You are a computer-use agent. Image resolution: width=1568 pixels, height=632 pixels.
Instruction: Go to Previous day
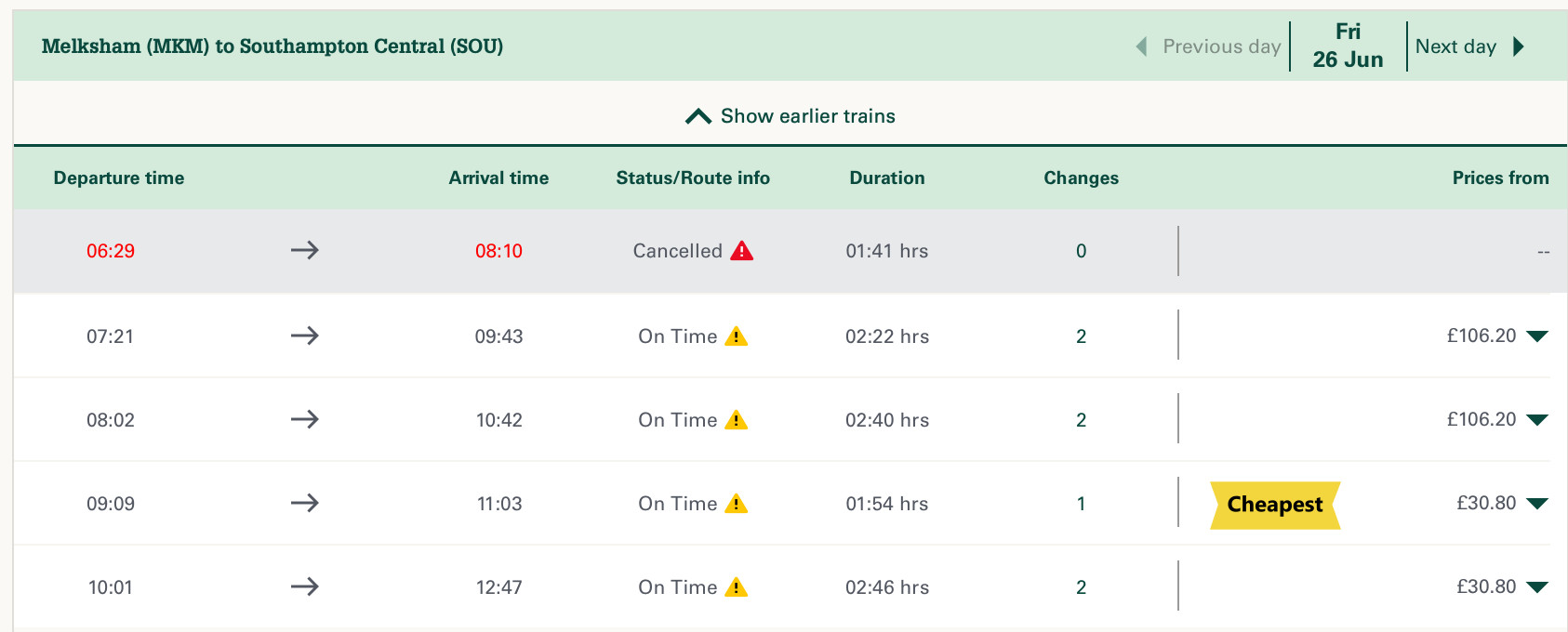pyautogui.click(x=1221, y=46)
